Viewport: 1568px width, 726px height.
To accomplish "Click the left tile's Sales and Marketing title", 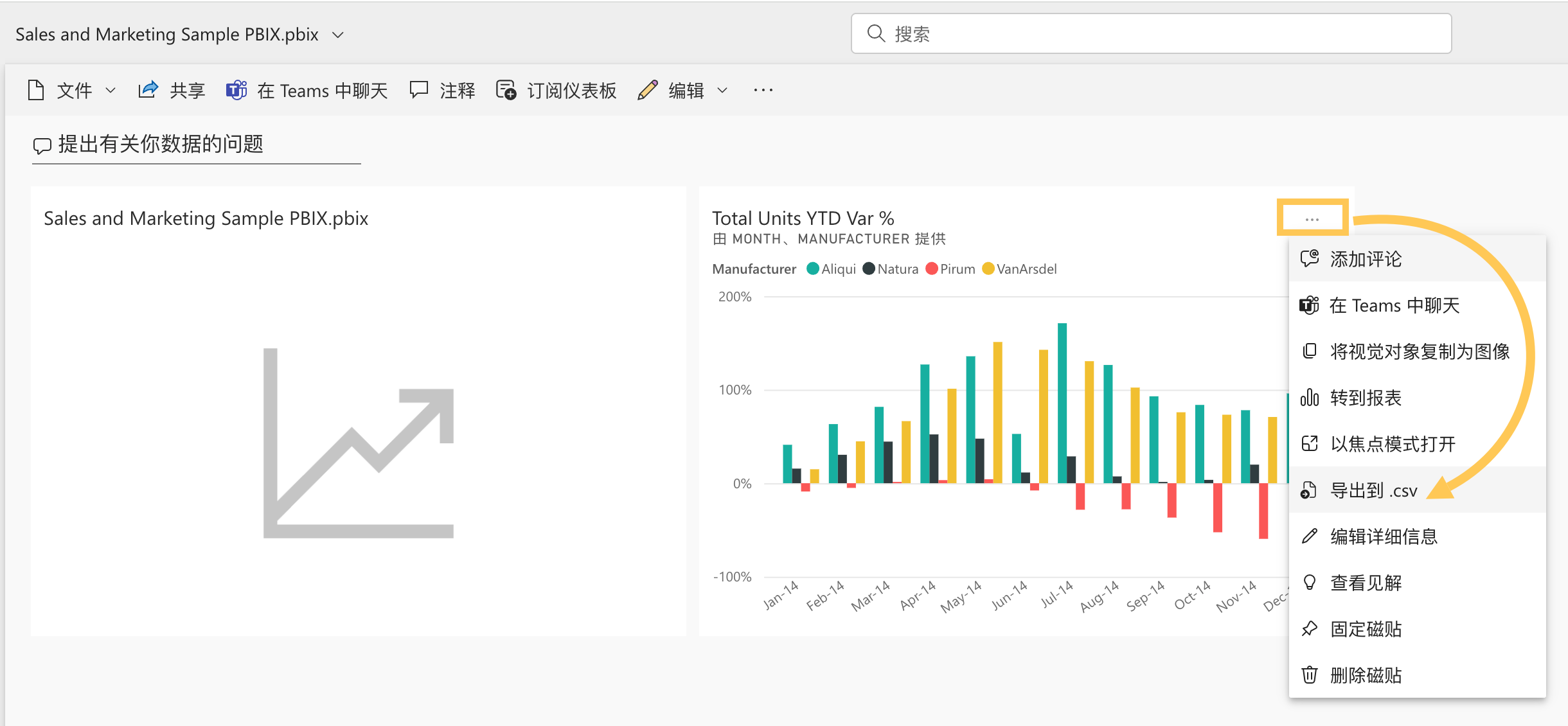I will coord(206,218).
